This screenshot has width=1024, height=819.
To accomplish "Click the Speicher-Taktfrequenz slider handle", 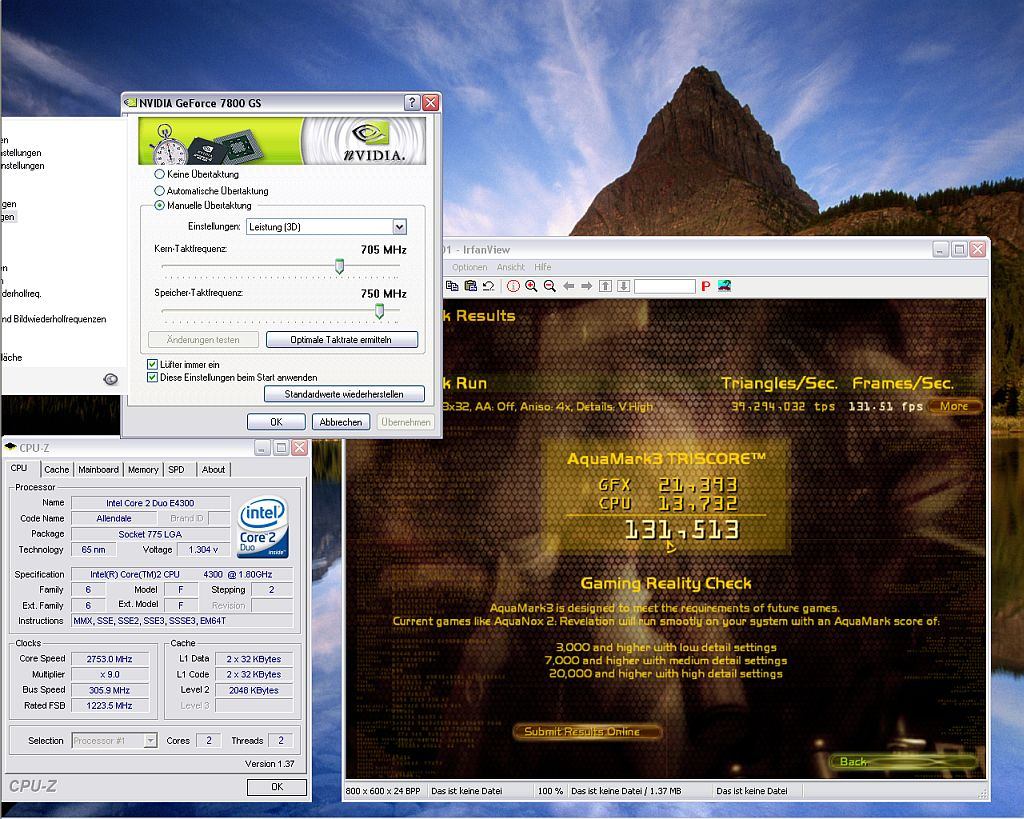I will point(379,312).
